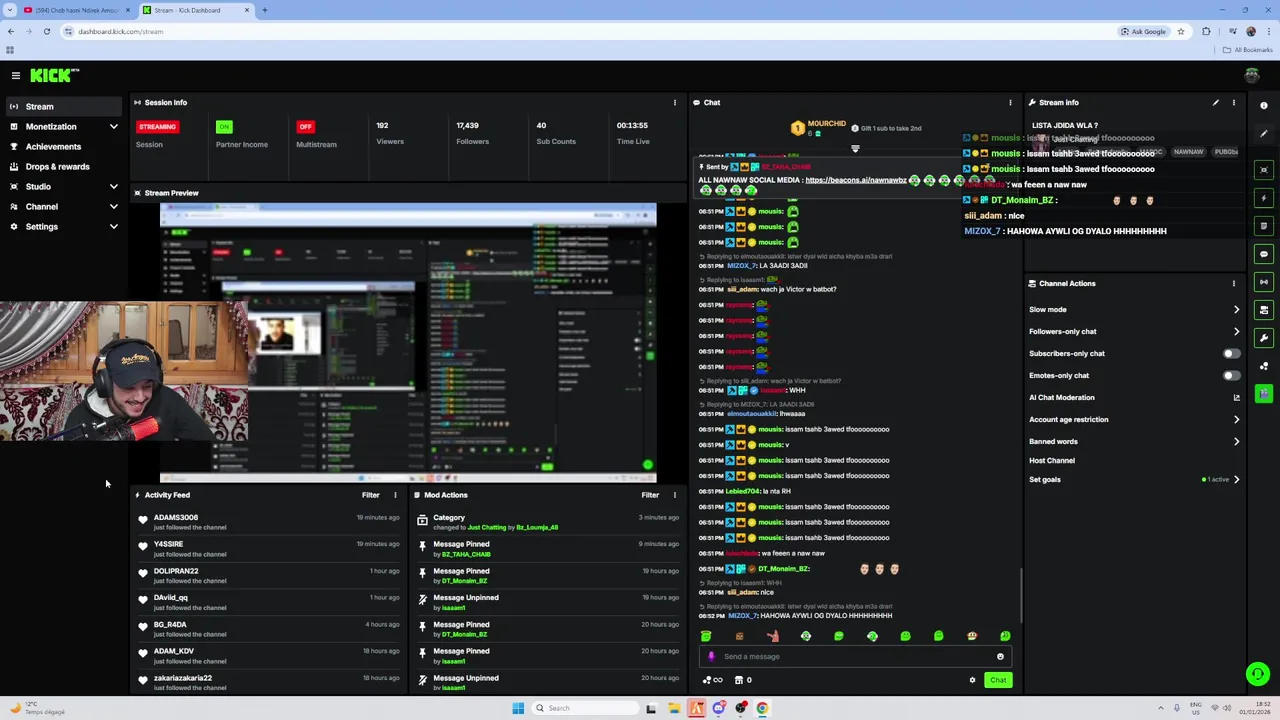
Task: Open Stream info three-dot menu
Action: (1234, 102)
